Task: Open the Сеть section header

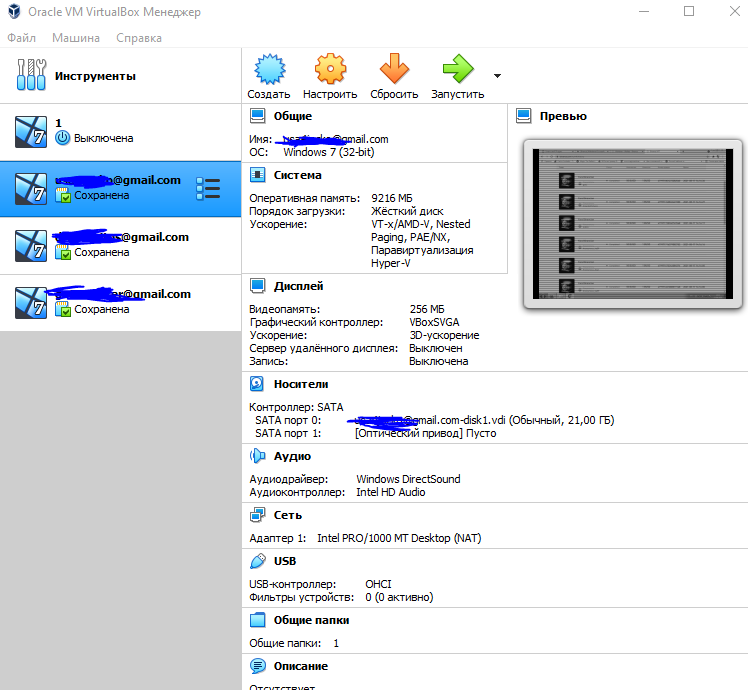Action: [288, 515]
